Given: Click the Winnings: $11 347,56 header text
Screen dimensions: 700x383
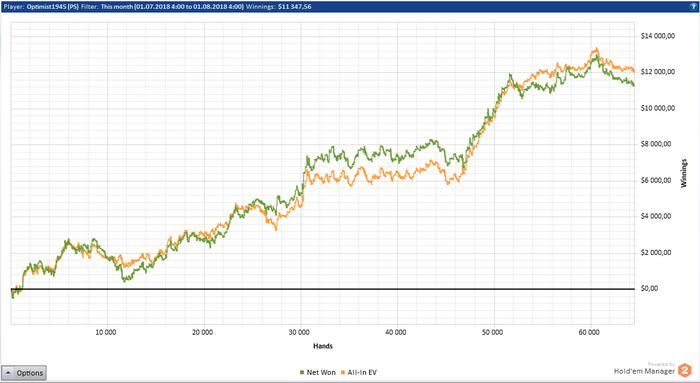Looking at the screenshot, I should pyautogui.click(x=279, y=7).
